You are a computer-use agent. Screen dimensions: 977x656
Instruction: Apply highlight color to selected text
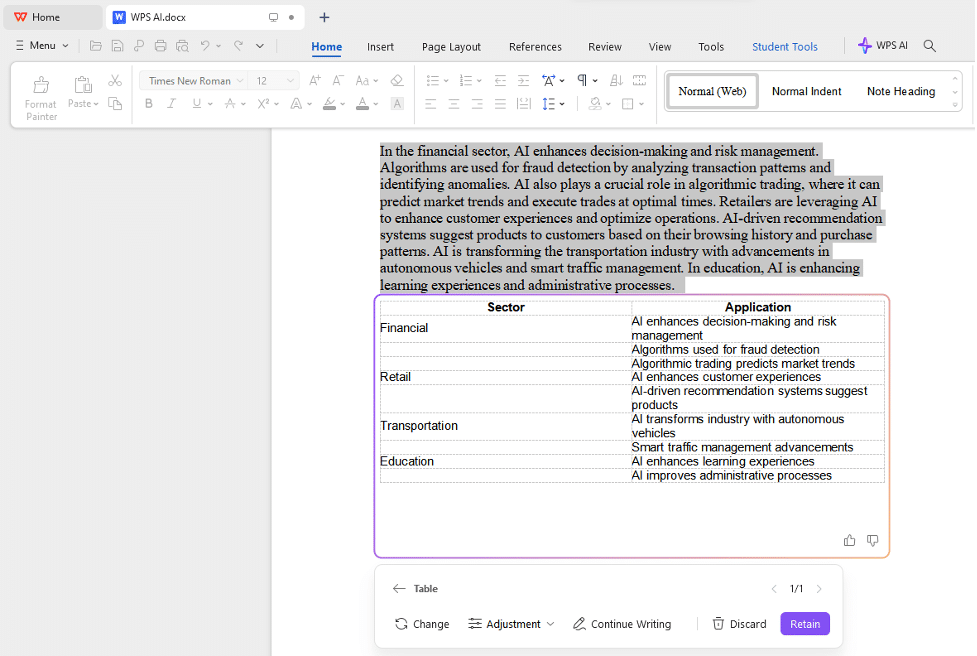[331, 103]
